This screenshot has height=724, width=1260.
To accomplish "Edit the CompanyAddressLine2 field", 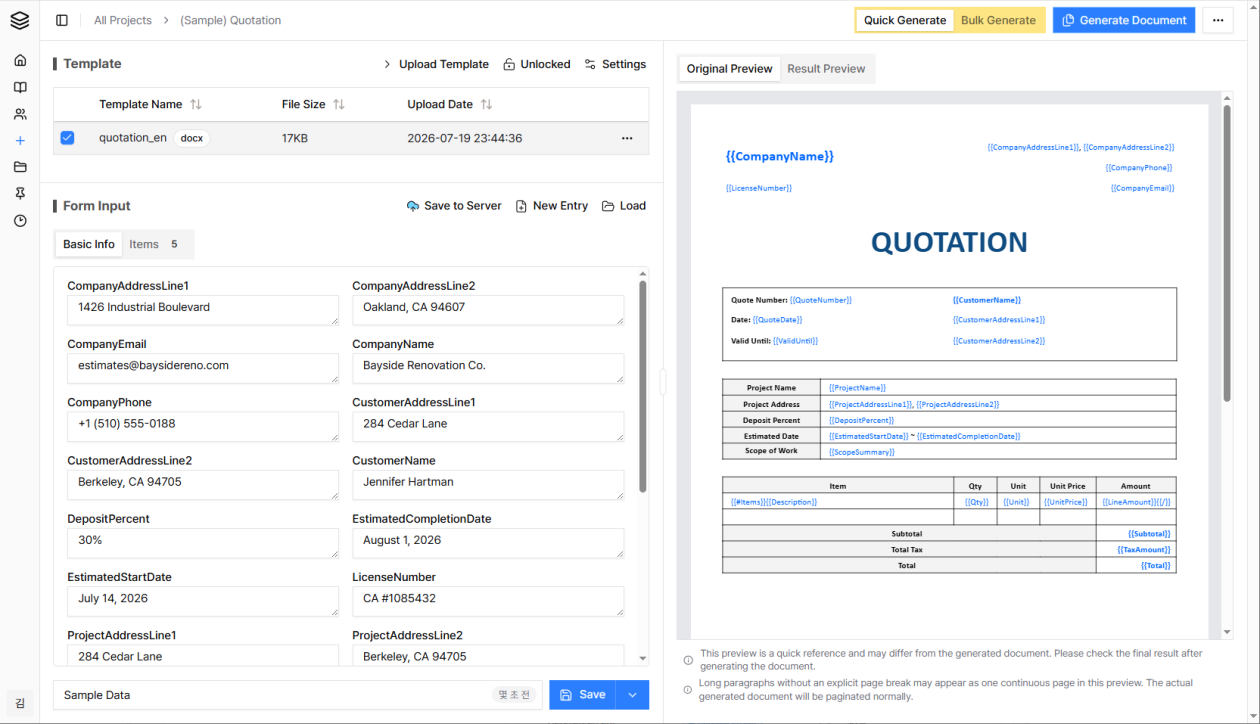I will click(488, 310).
